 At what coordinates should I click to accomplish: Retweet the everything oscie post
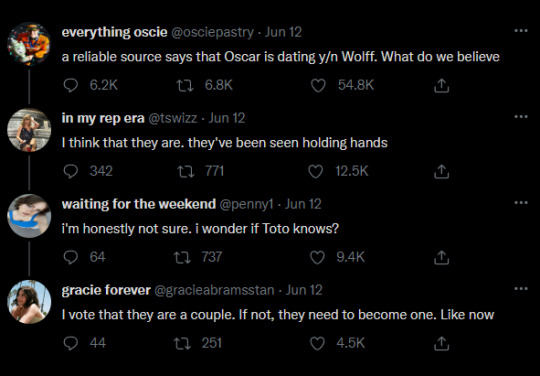coord(185,85)
